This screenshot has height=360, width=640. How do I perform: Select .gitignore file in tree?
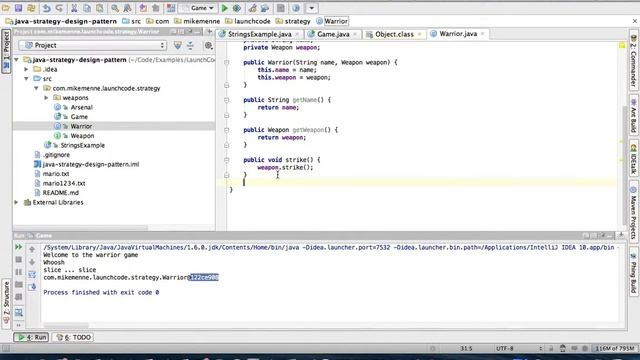click(x=56, y=155)
